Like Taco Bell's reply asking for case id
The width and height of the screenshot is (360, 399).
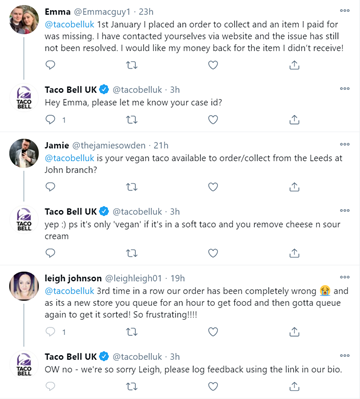click(x=213, y=119)
